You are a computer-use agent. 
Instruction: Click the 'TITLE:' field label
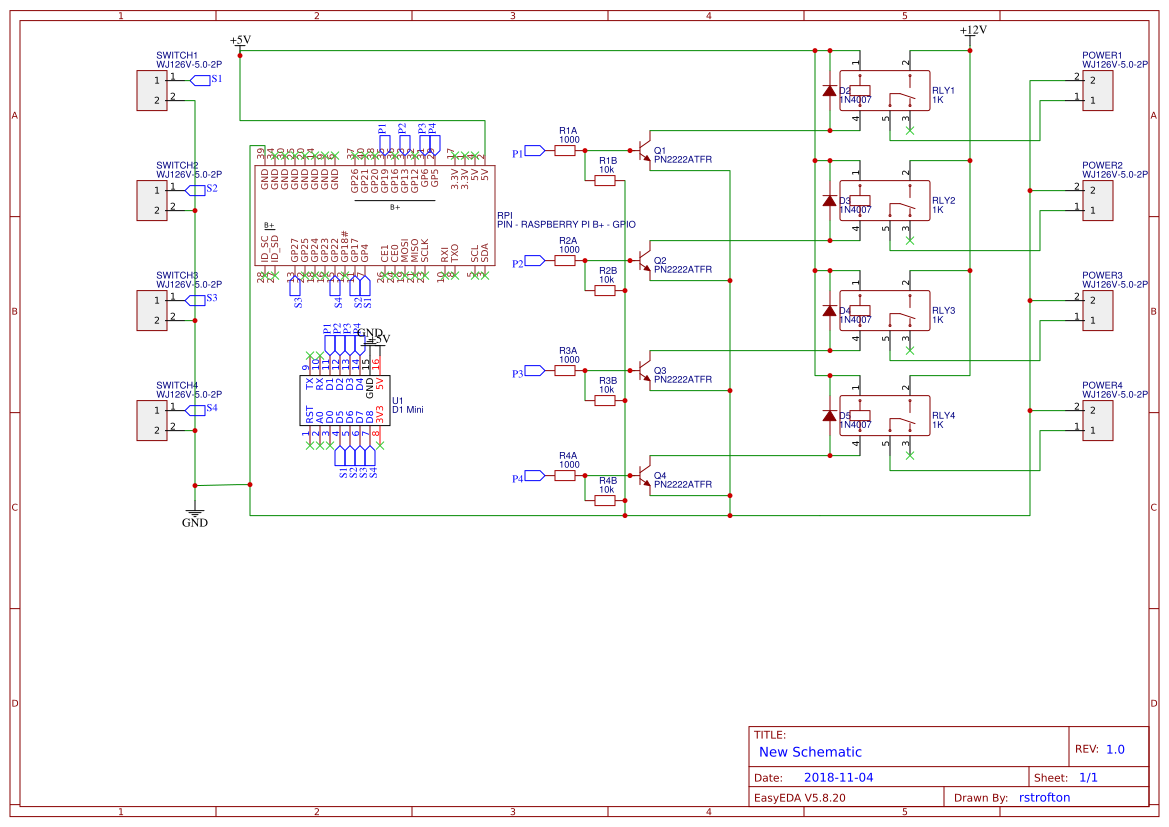(x=769, y=735)
